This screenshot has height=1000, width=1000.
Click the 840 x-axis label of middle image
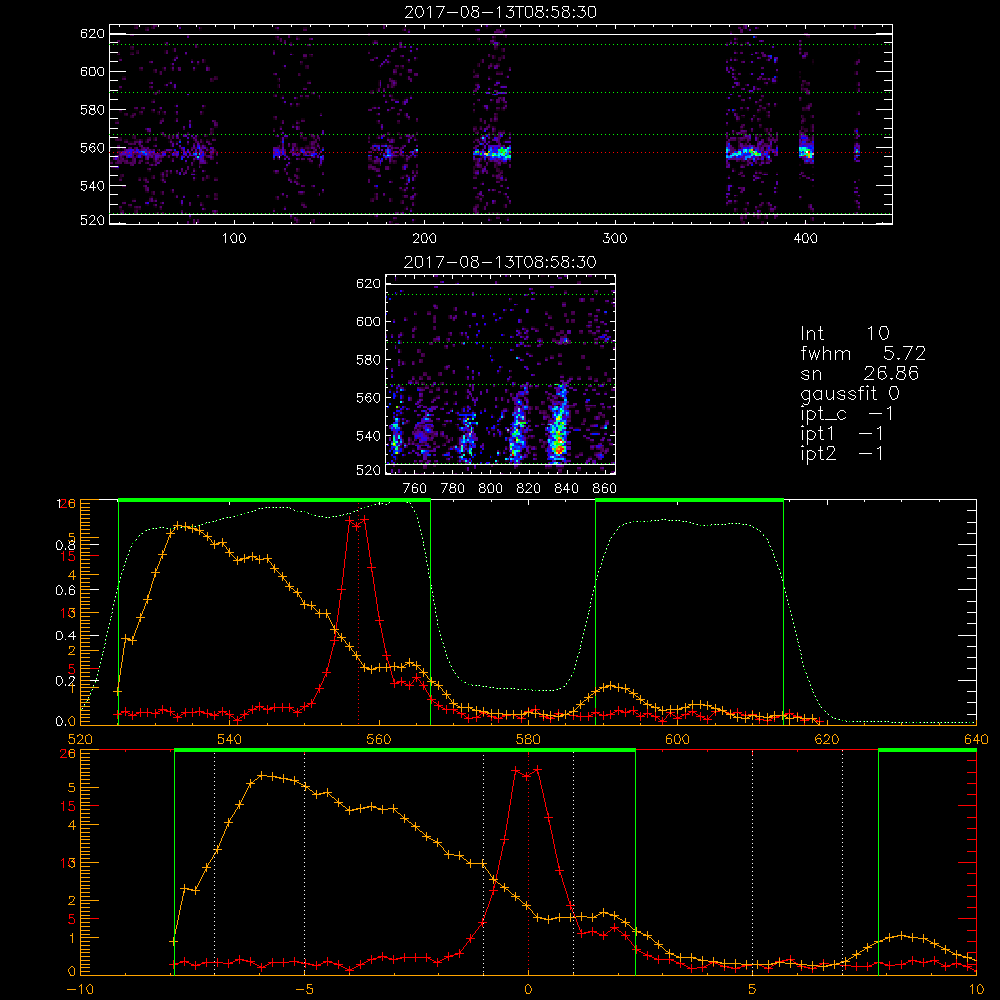566,489
